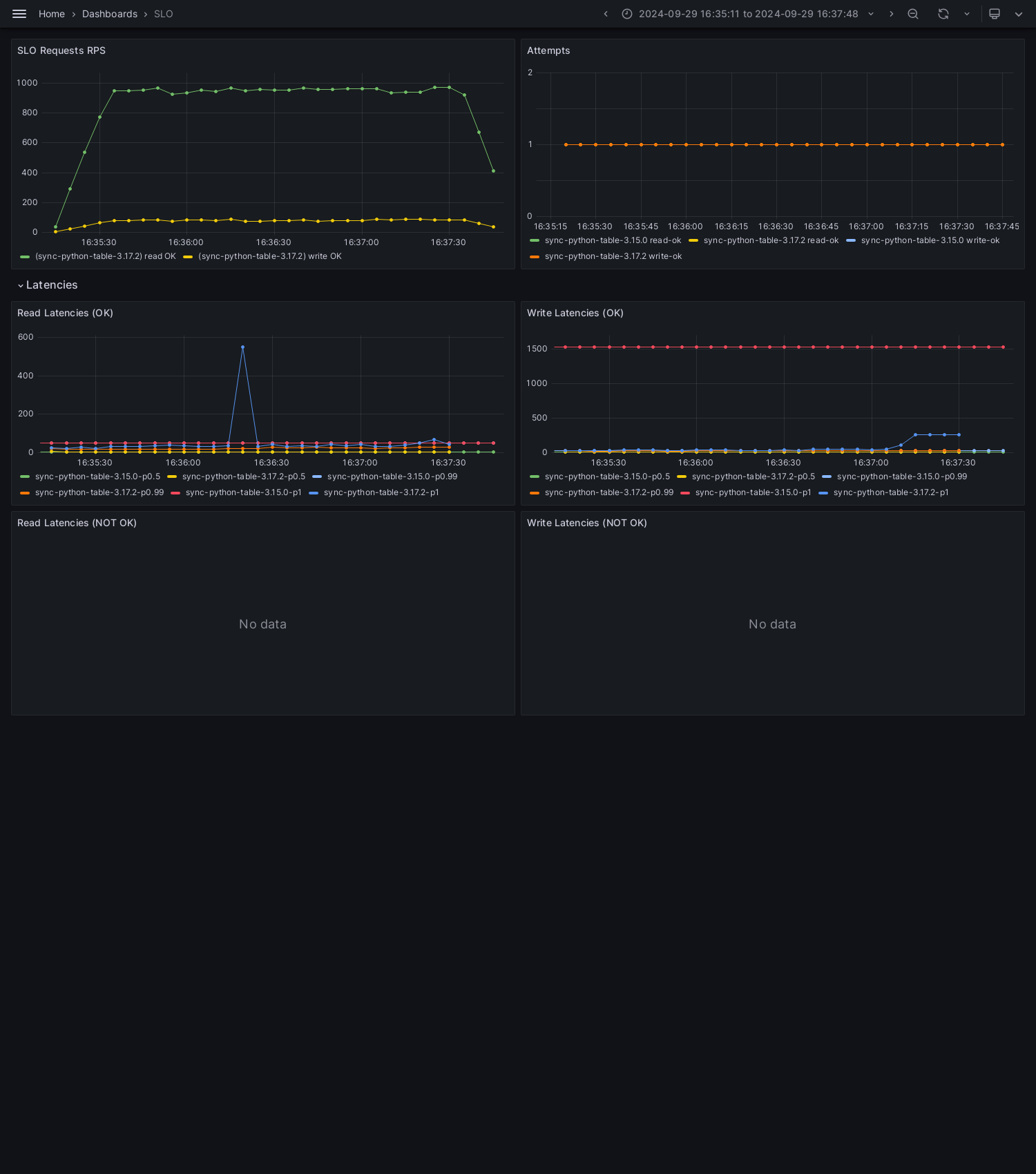Open the time range picker
Viewport: 1036px width, 1174px height.
coord(748,14)
